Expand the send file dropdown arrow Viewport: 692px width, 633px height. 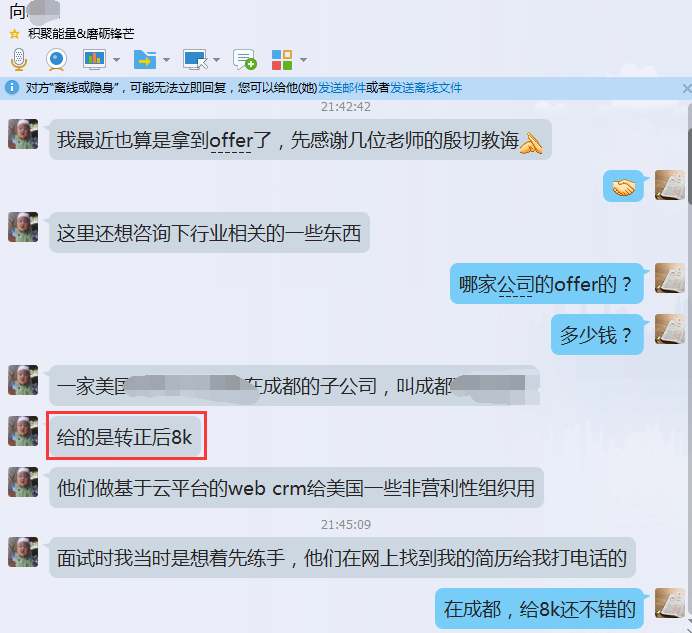click(166, 60)
